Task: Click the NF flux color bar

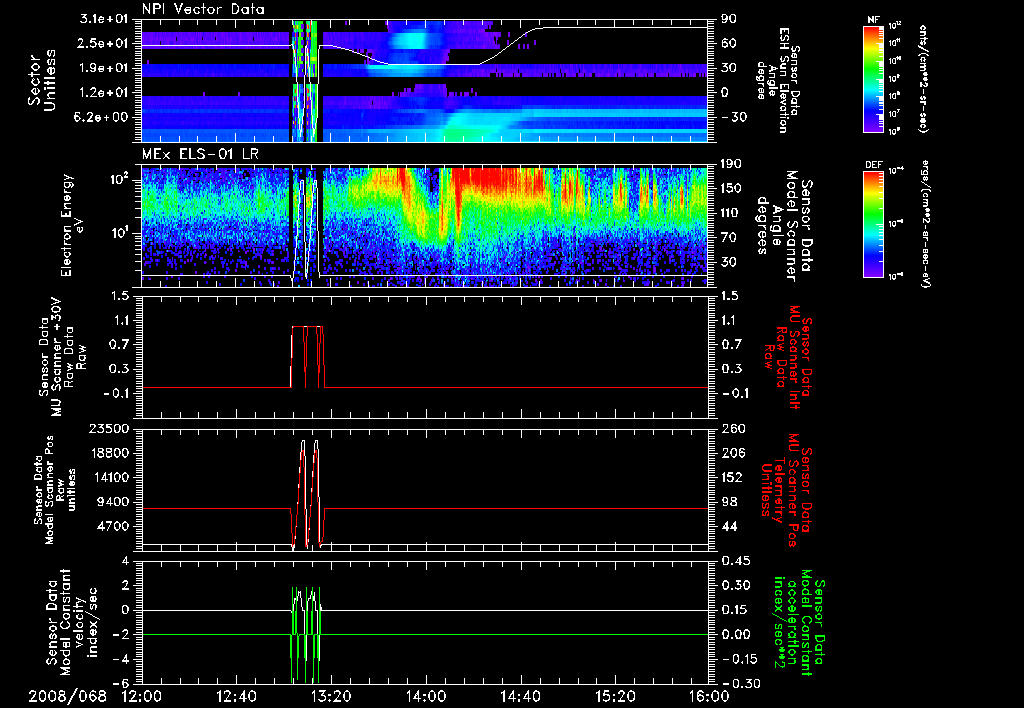Action: tap(873, 78)
